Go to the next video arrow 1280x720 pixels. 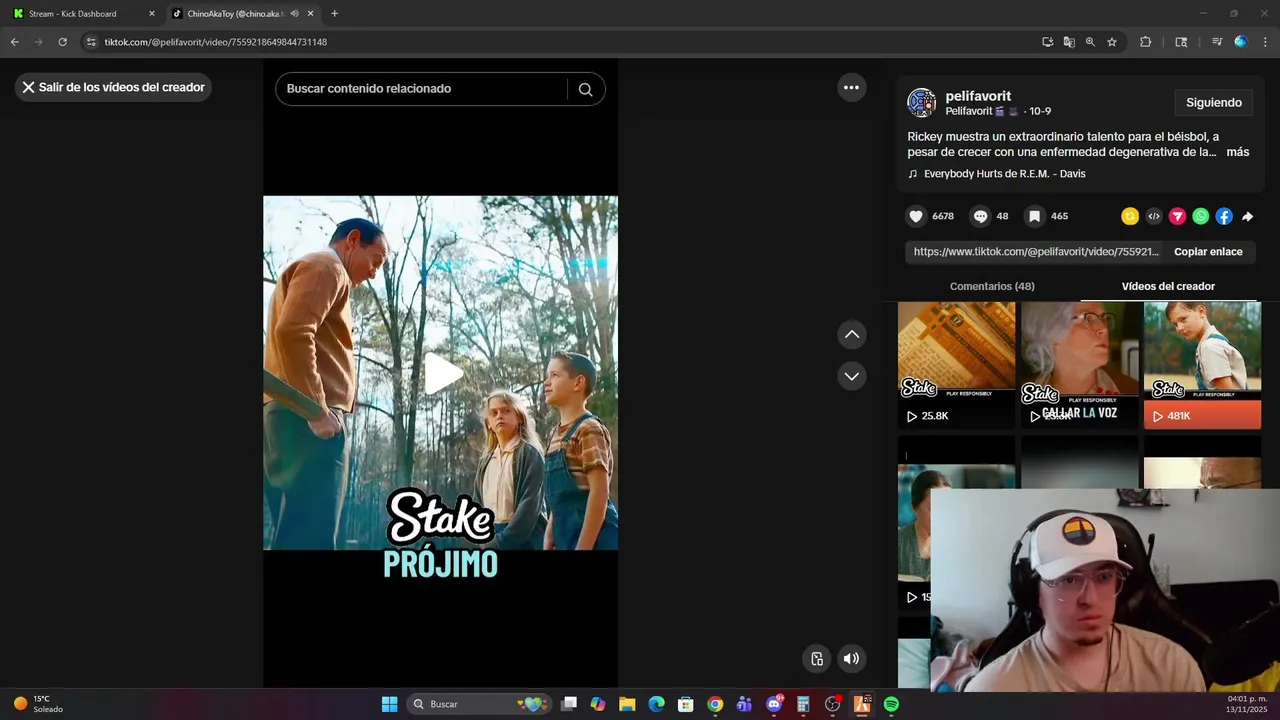point(852,376)
